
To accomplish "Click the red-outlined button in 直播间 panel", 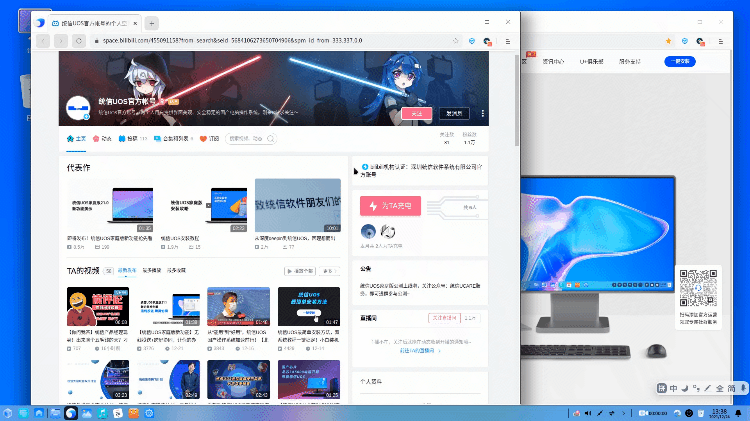I will (x=444, y=318).
